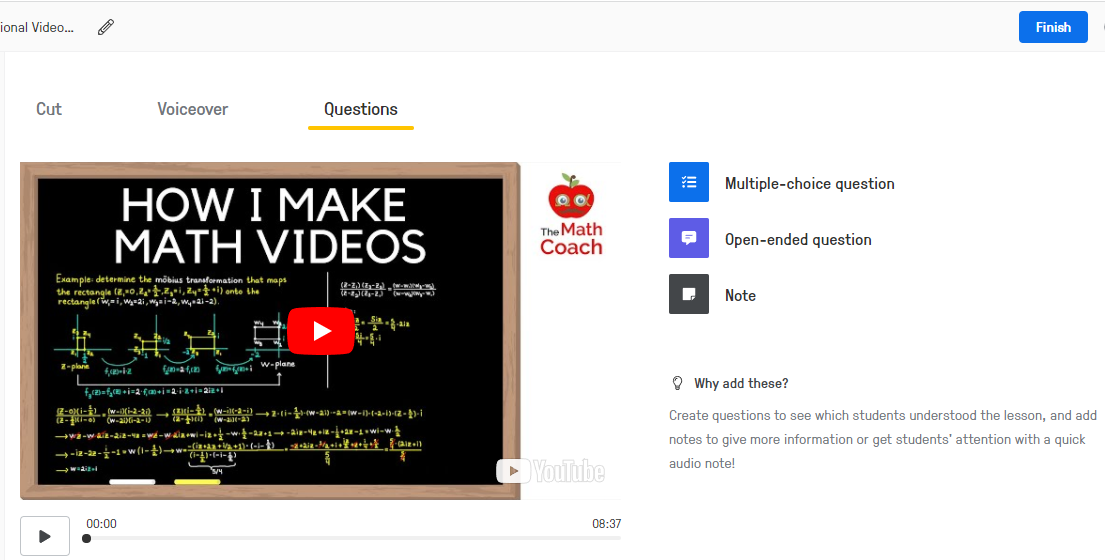The width and height of the screenshot is (1105, 560).
Task: Click the open-ended question speech bubble icon
Action: point(689,238)
